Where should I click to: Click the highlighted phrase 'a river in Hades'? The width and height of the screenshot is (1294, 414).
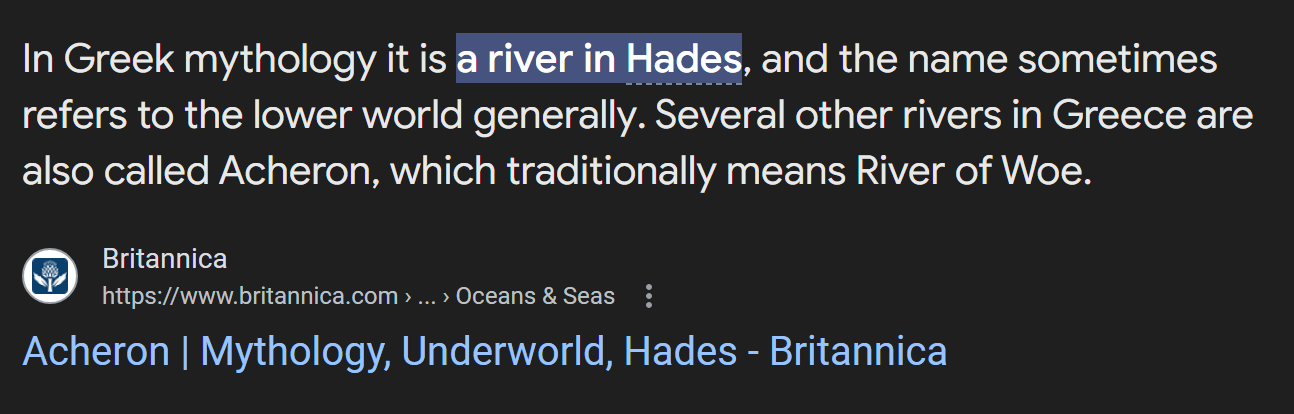click(599, 60)
